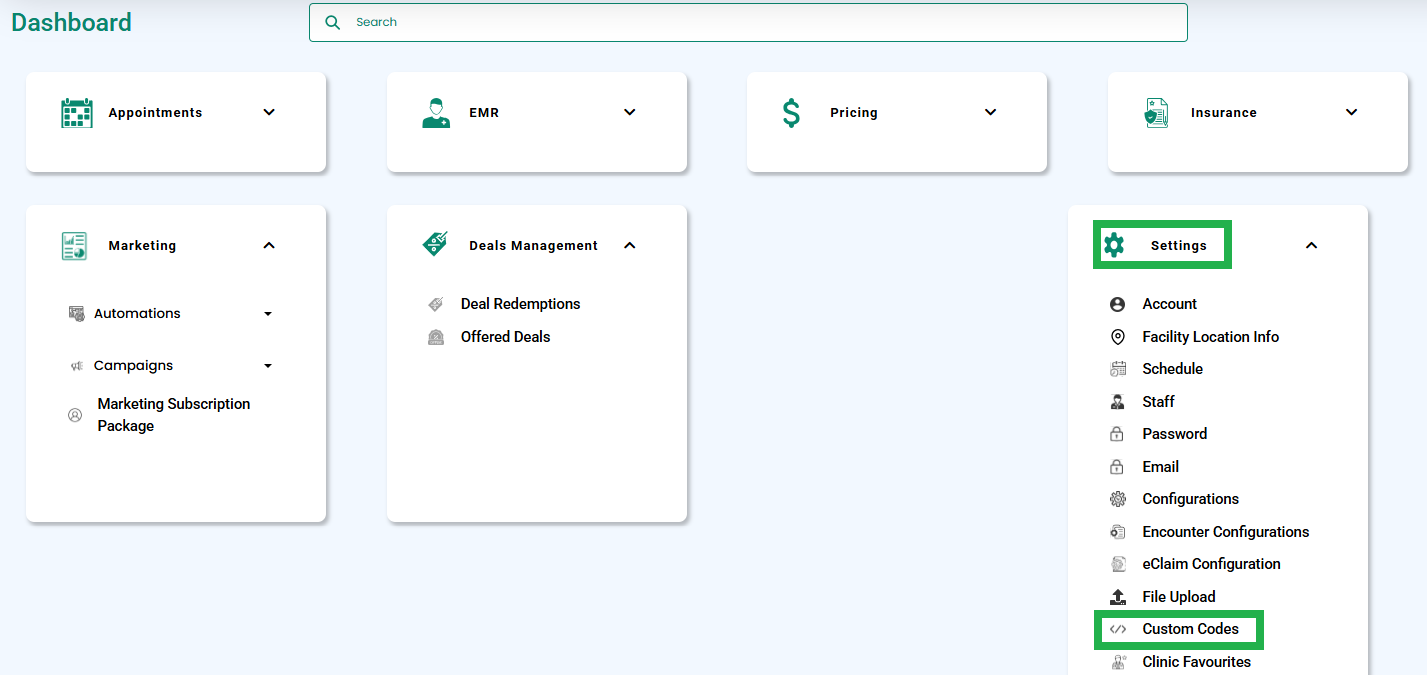Collapse the Deals Management chevron
This screenshot has height=675, width=1427.
(x=630, y=245)
